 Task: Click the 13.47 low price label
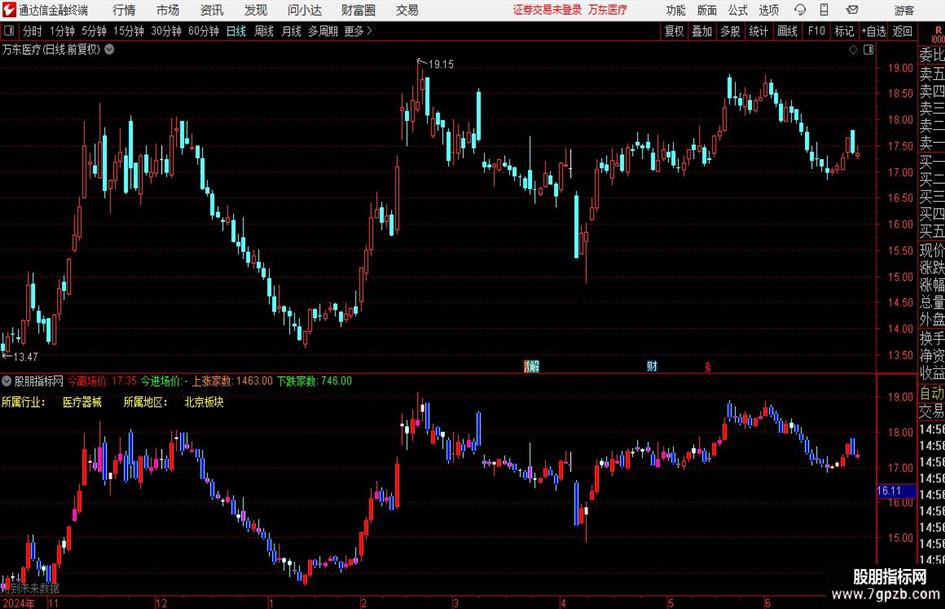[x=25, y=357]
